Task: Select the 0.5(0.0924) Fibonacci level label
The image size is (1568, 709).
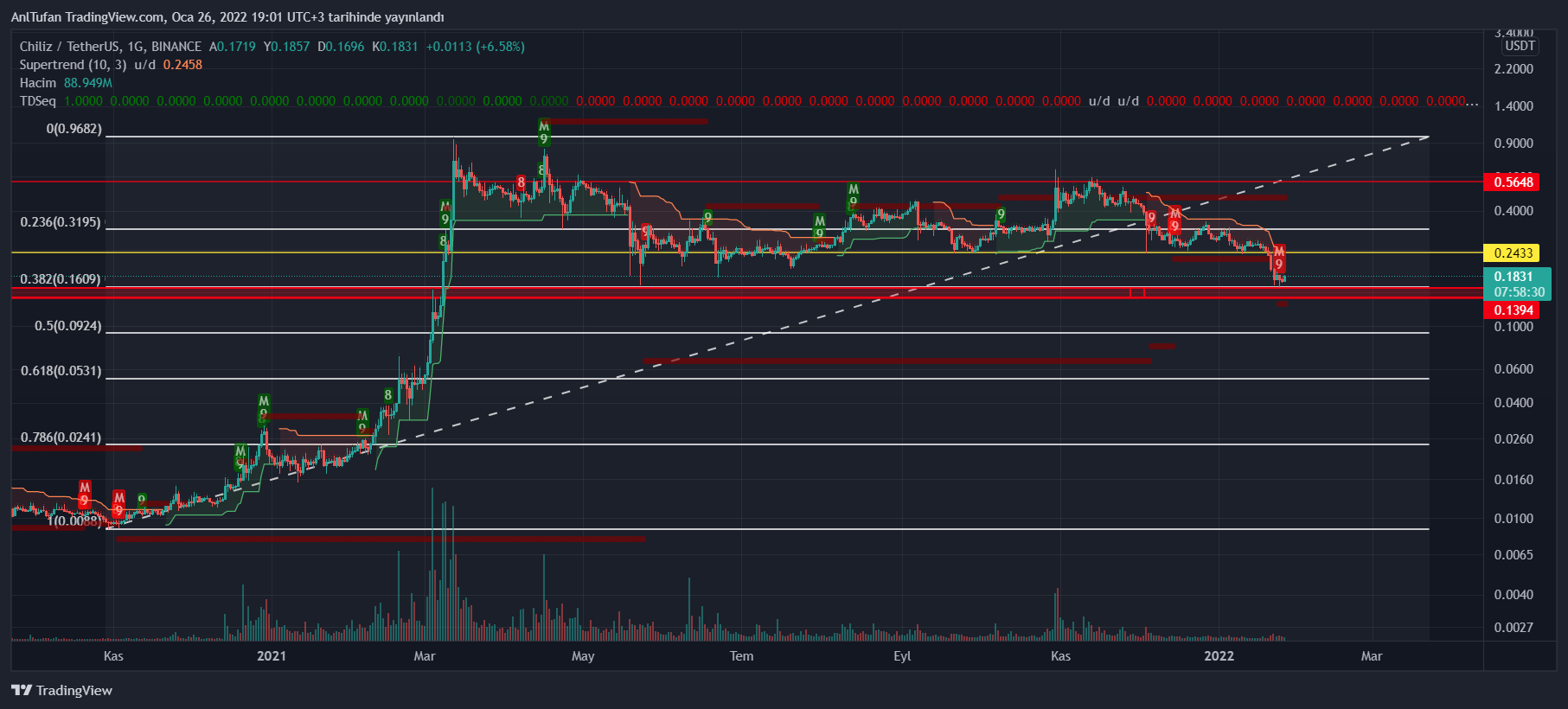Action: tap(67, 326)
